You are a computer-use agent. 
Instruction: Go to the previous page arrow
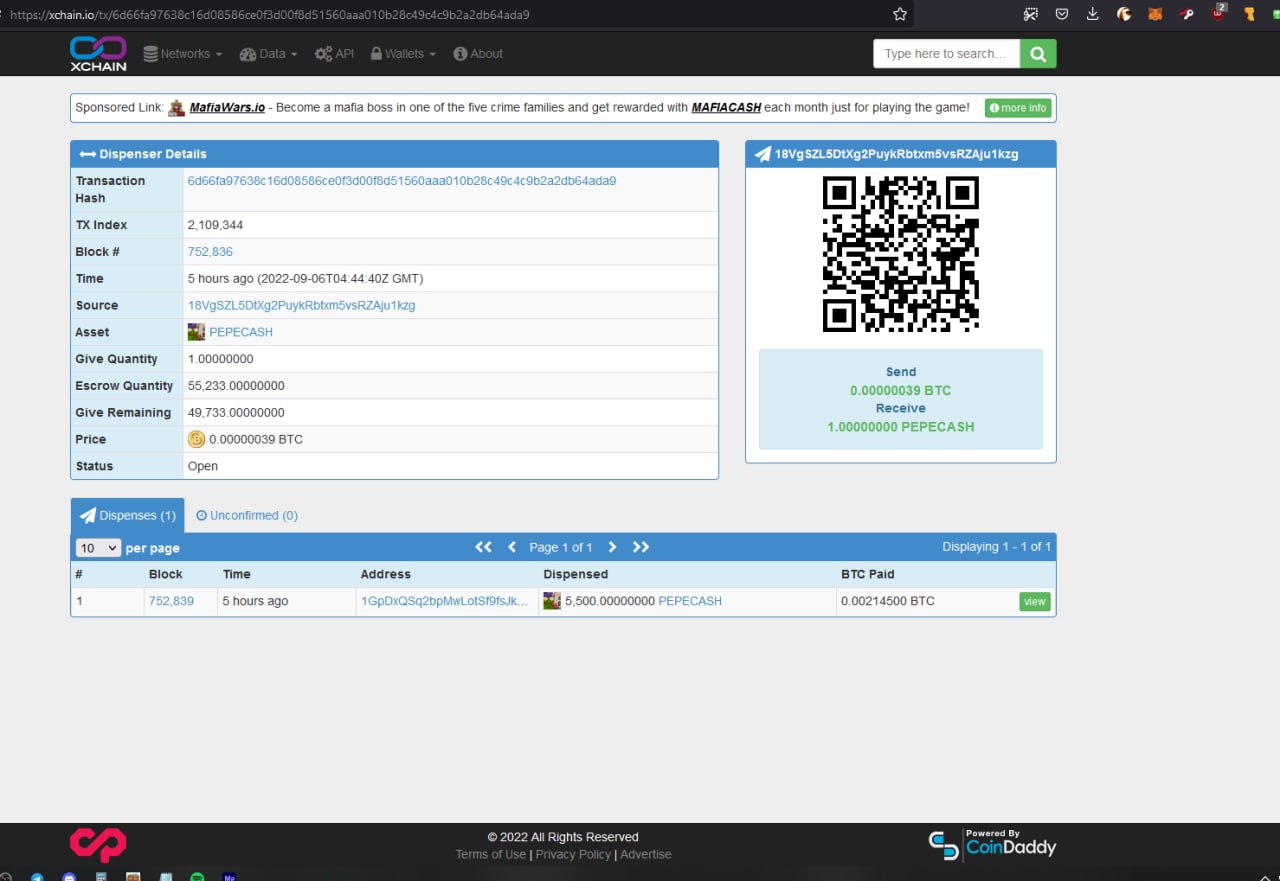[x=512, y=547]
